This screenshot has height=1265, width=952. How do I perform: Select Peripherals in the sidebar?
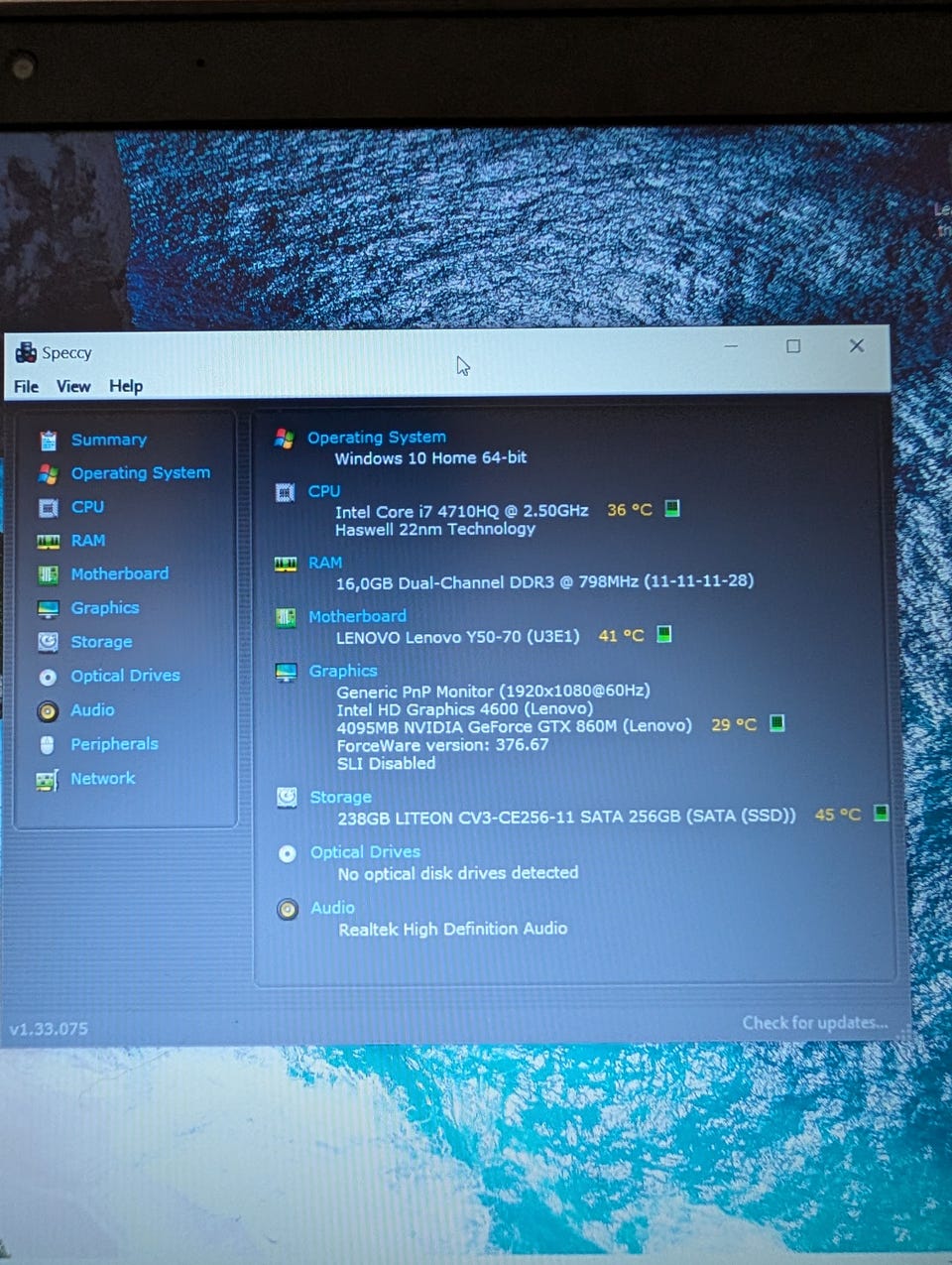tap(114, 744)
